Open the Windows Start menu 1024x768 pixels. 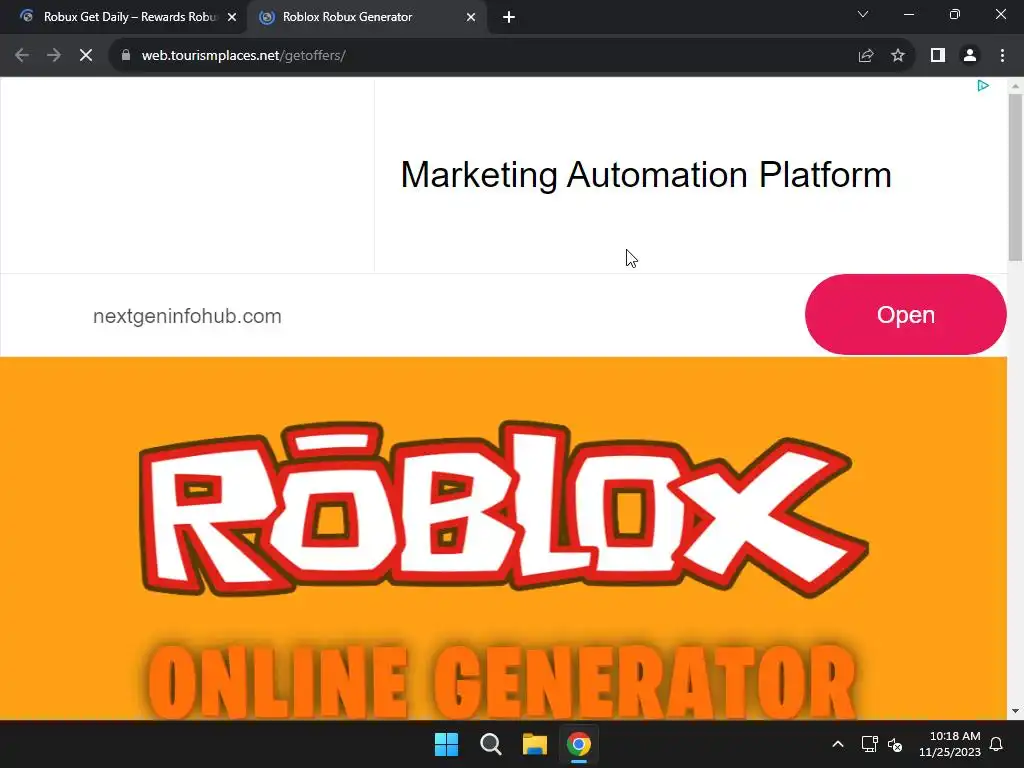tap(447, 744)
